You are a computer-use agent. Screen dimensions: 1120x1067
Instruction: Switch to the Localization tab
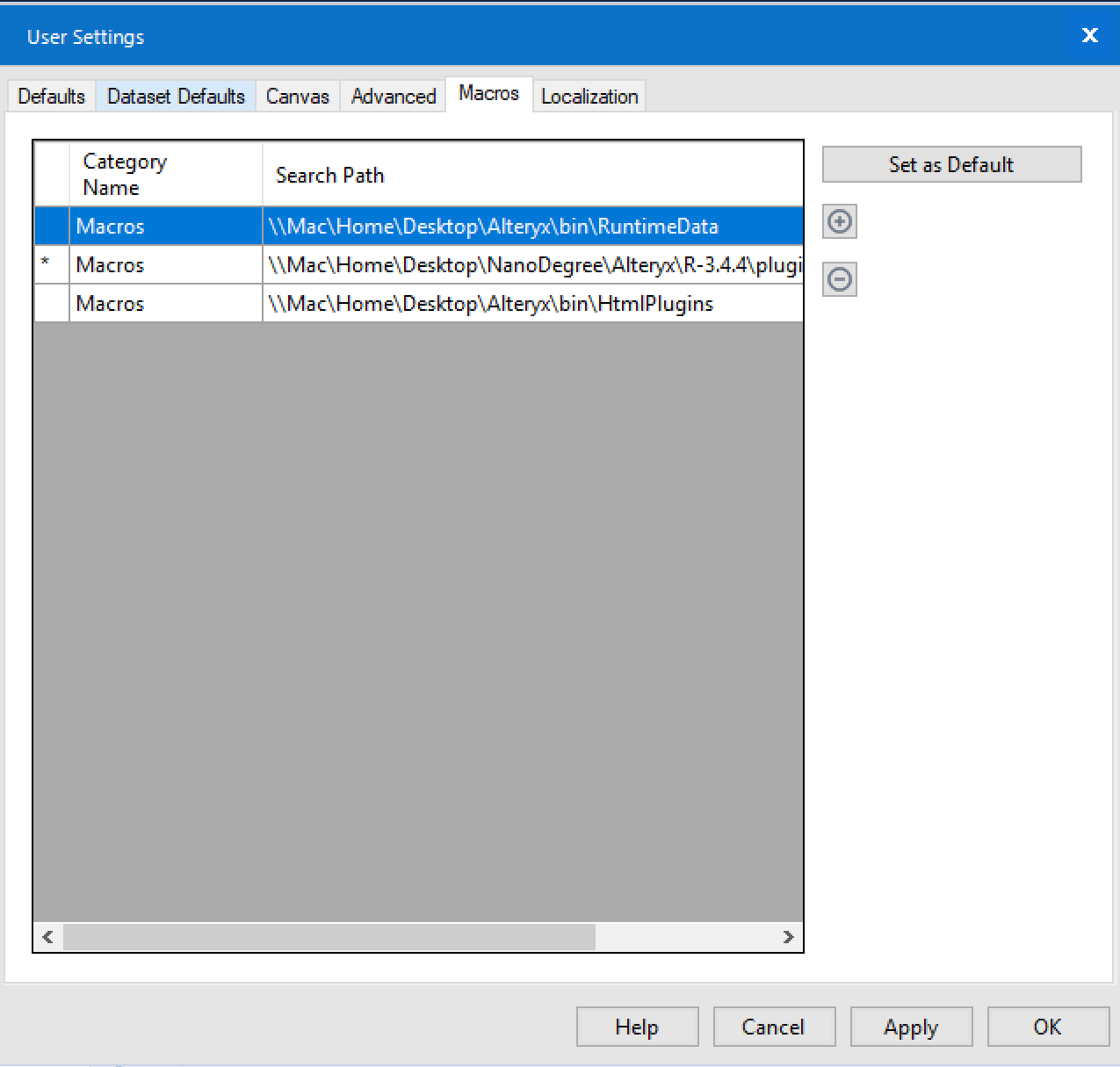tap(589, 96)
